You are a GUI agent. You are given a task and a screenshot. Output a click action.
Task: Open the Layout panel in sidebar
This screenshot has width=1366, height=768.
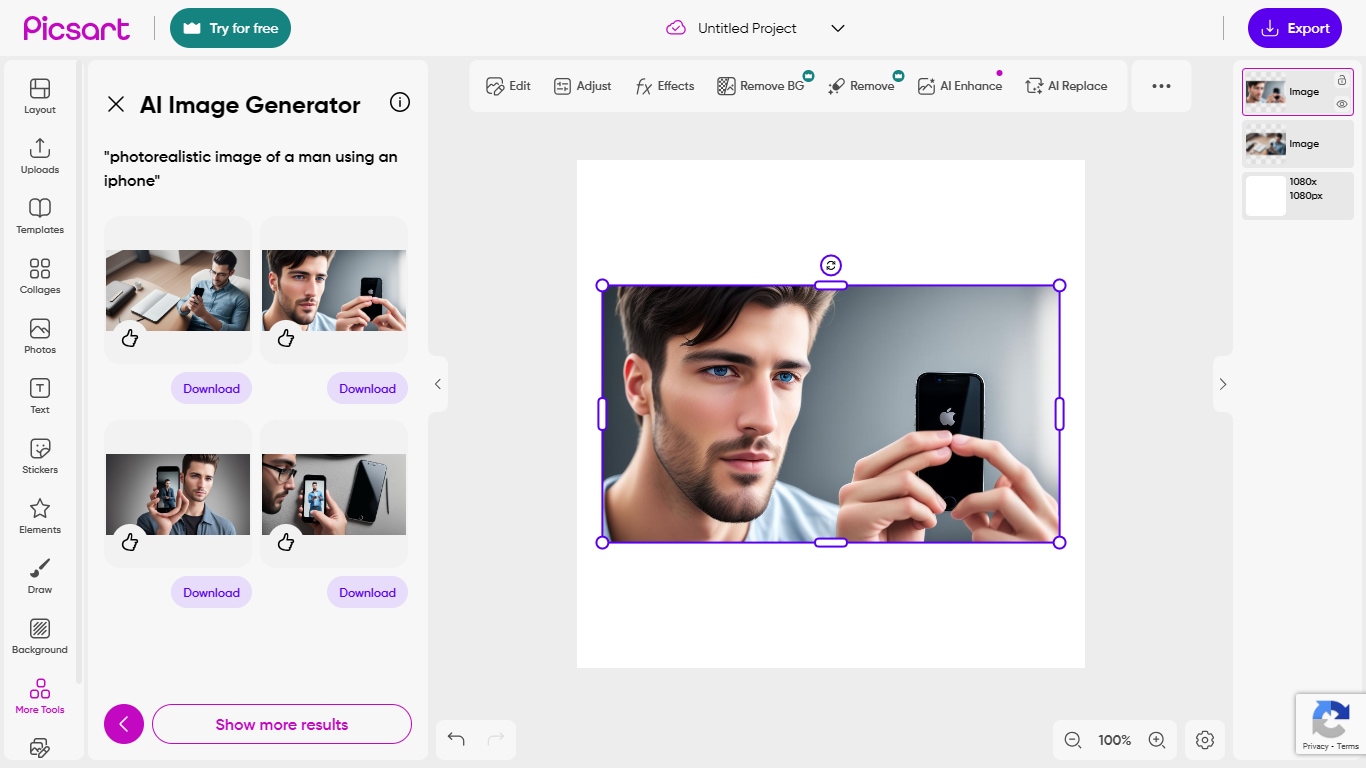(40, 96)
